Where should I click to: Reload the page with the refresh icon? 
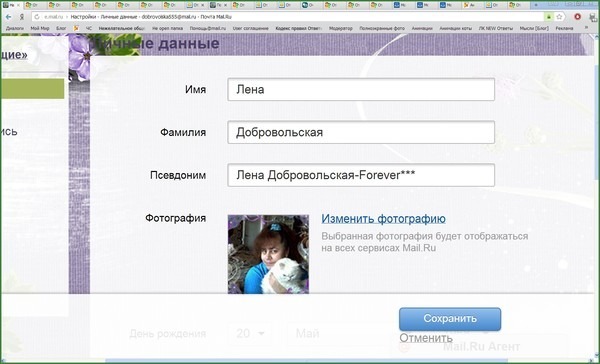pos(37,17)
